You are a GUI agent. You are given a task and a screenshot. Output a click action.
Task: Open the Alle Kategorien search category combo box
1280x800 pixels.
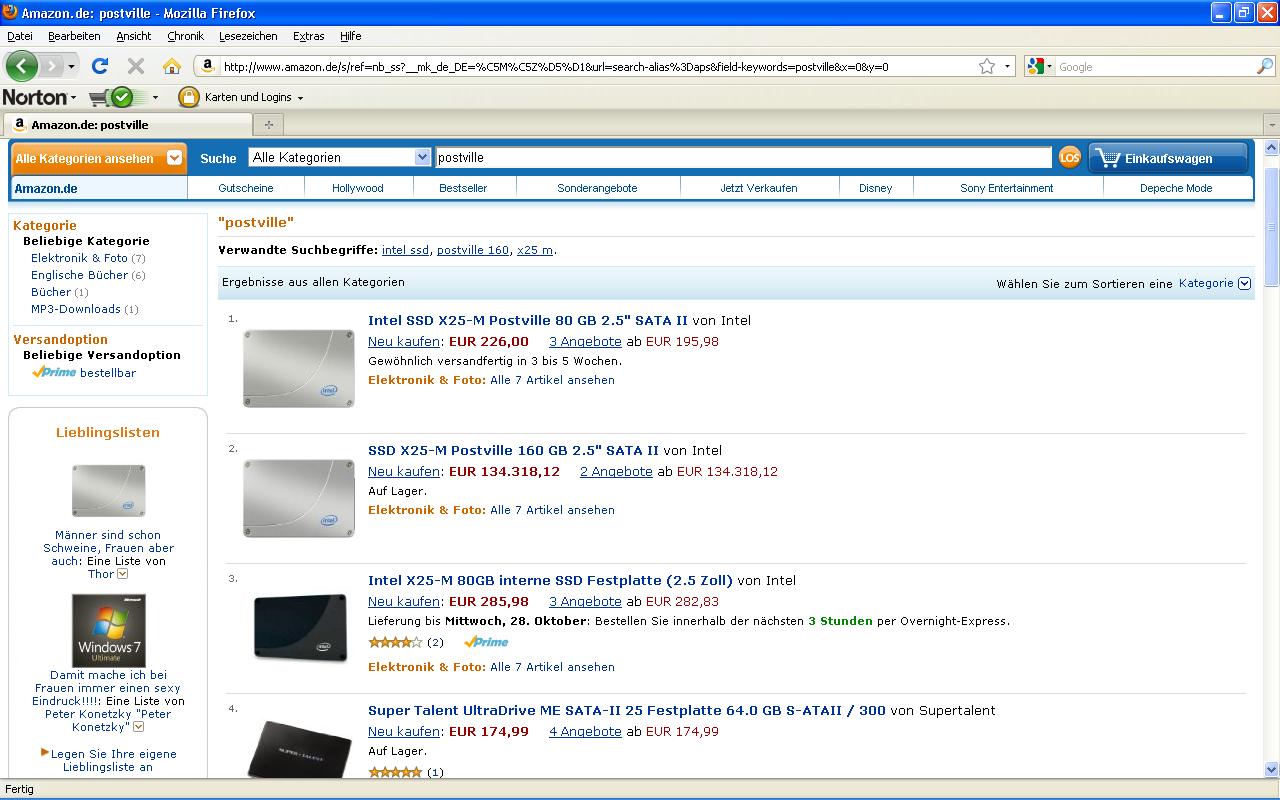(340, 157)
